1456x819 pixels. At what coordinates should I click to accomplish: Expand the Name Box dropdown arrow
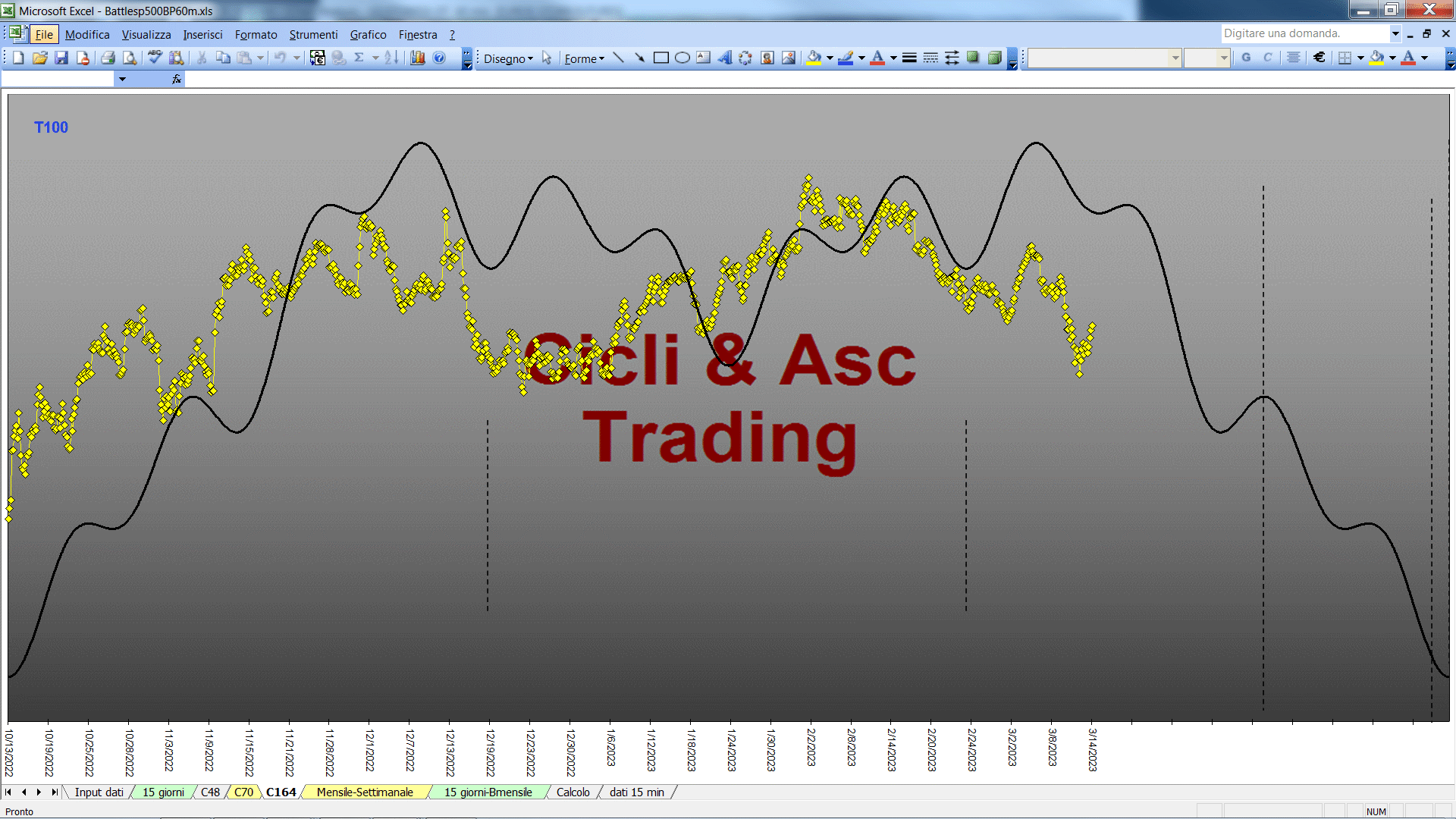pyautogui.click(x=122, y=79)
